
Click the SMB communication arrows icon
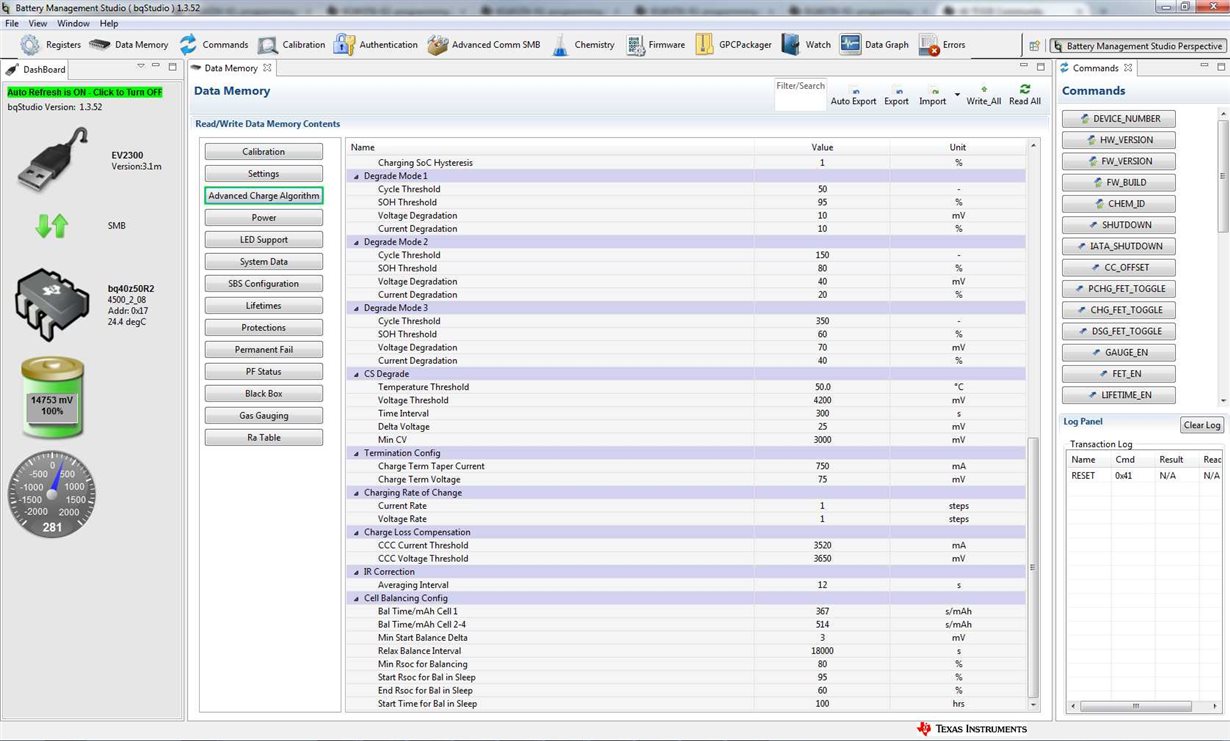click(x=51, y=226)
